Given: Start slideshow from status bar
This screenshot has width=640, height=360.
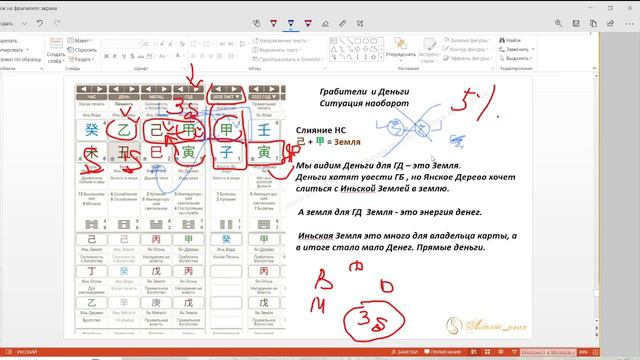Looking at the screenshot, I should 514,352.
